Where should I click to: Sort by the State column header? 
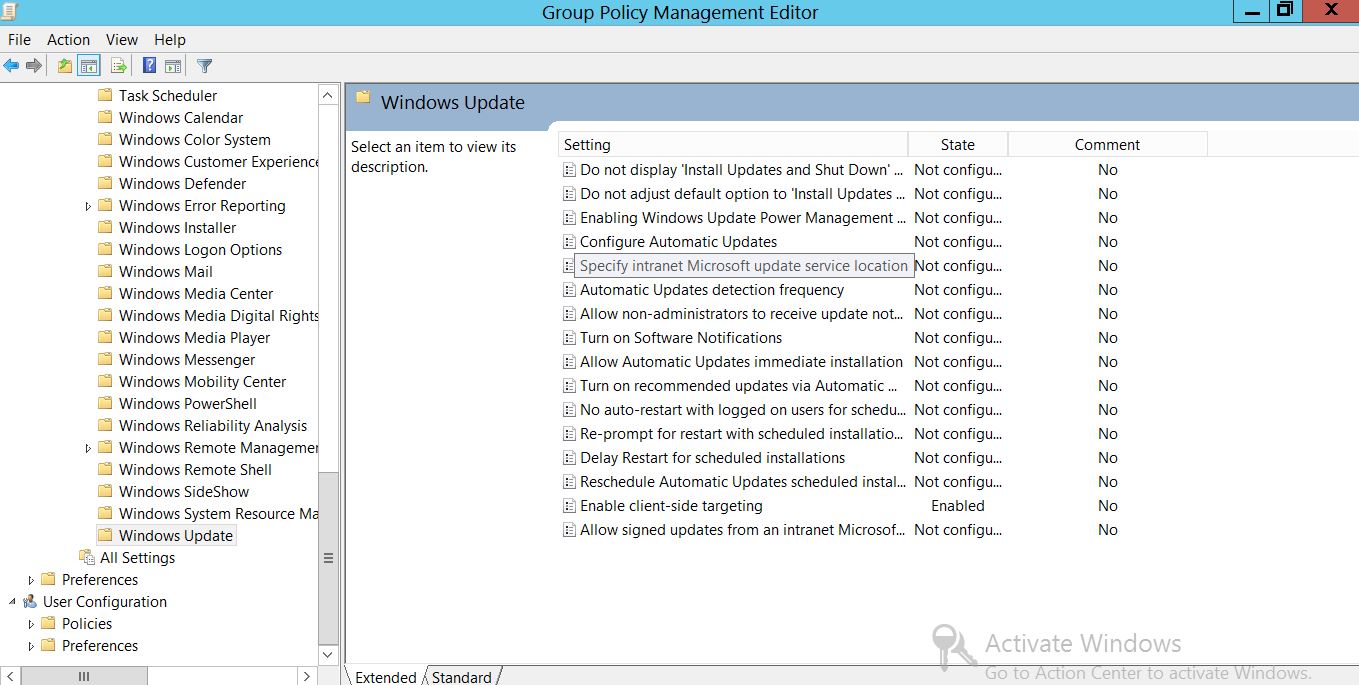click(x=958, y=145)
